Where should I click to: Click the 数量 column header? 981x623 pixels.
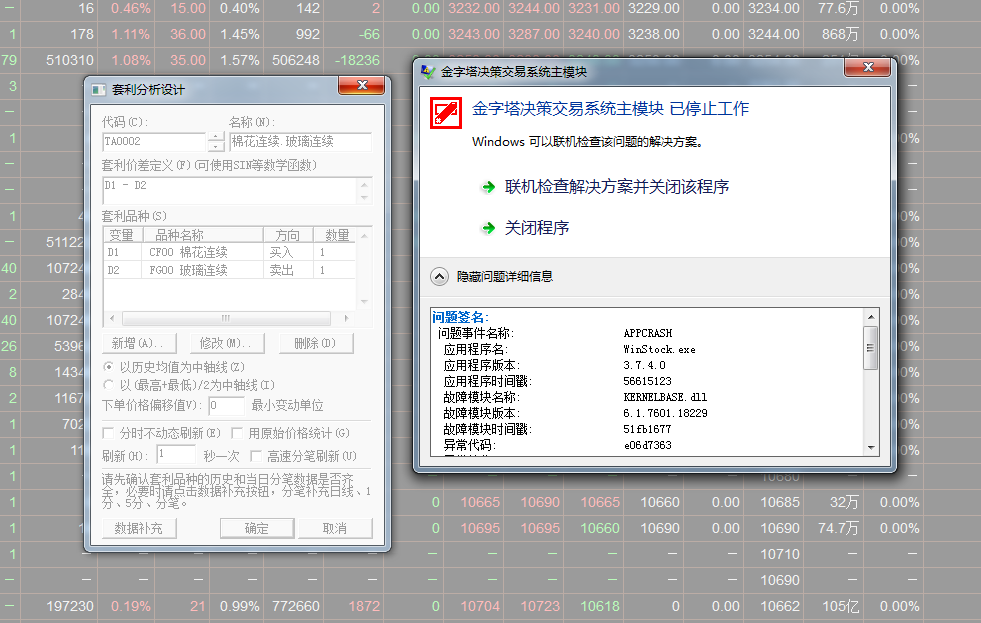[x=335, y=235]
